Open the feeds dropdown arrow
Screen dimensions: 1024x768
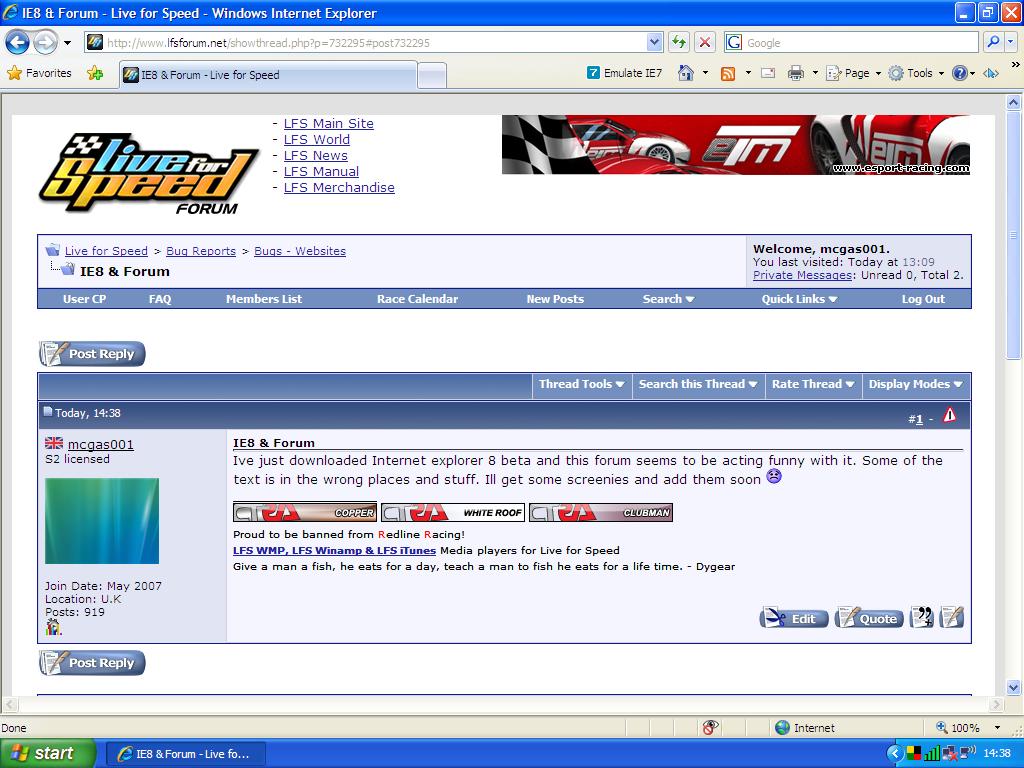pos(748,73)
